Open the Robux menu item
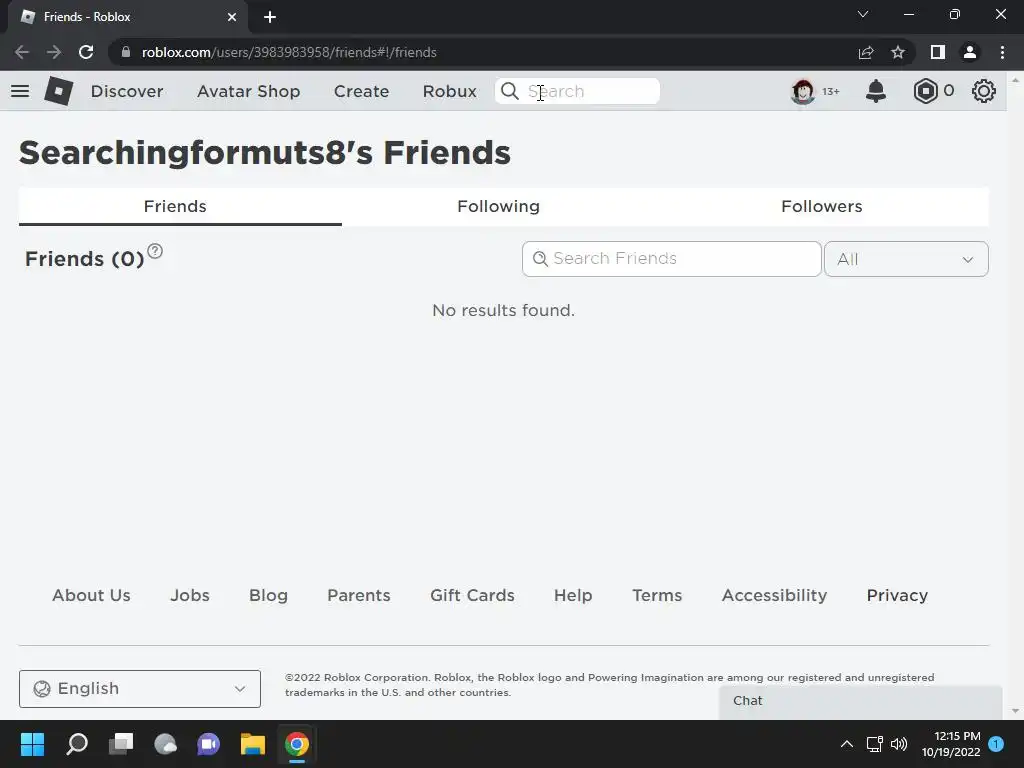Image resolution: width=1024 pixels, height=768 pixels. click(x=449, y=91)
